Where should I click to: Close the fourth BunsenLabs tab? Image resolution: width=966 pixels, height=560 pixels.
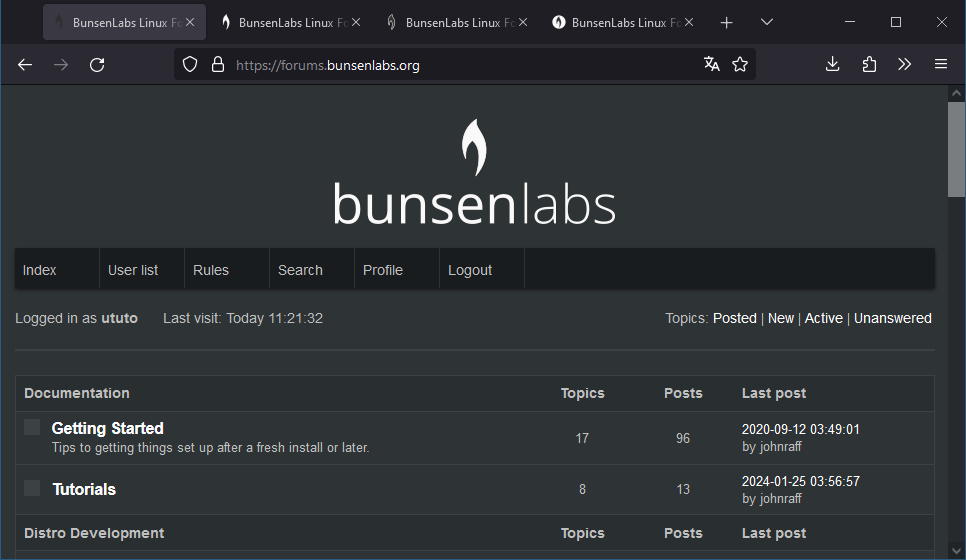[689, 22]
